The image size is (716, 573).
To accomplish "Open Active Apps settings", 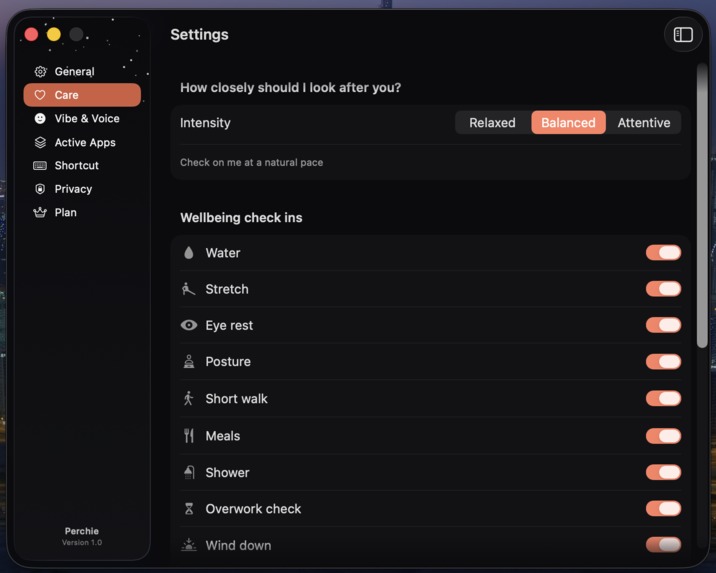I will tap(82, 142).
